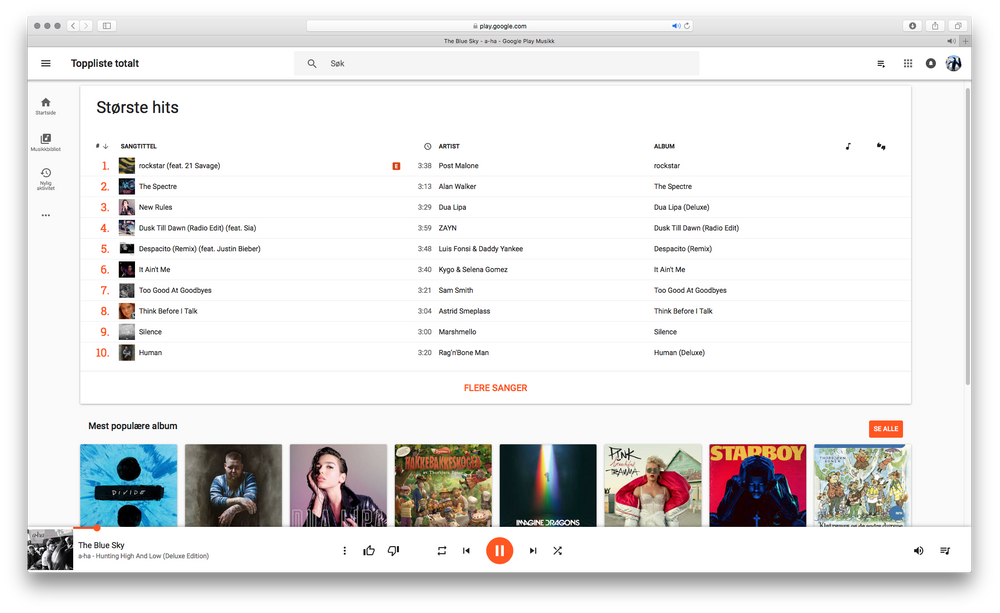
Task: Open Safari downloads
Action: [913, 26]
